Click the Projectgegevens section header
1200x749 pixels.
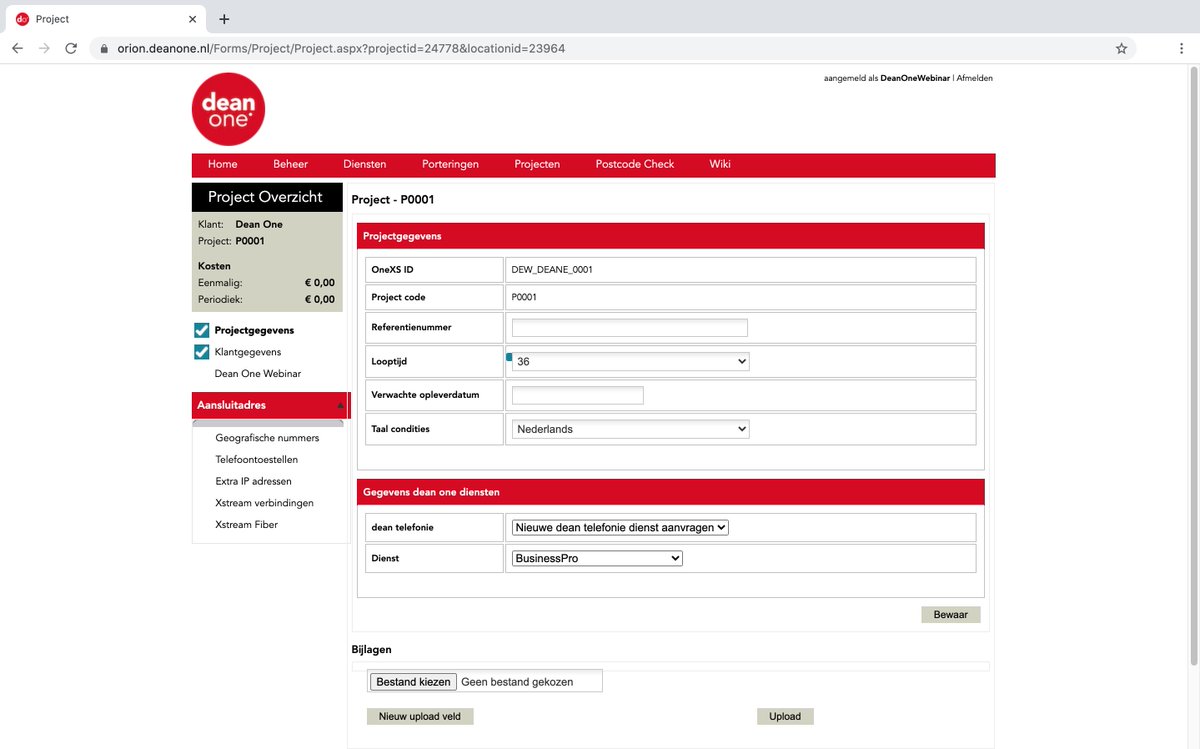(x=671, y=236)
